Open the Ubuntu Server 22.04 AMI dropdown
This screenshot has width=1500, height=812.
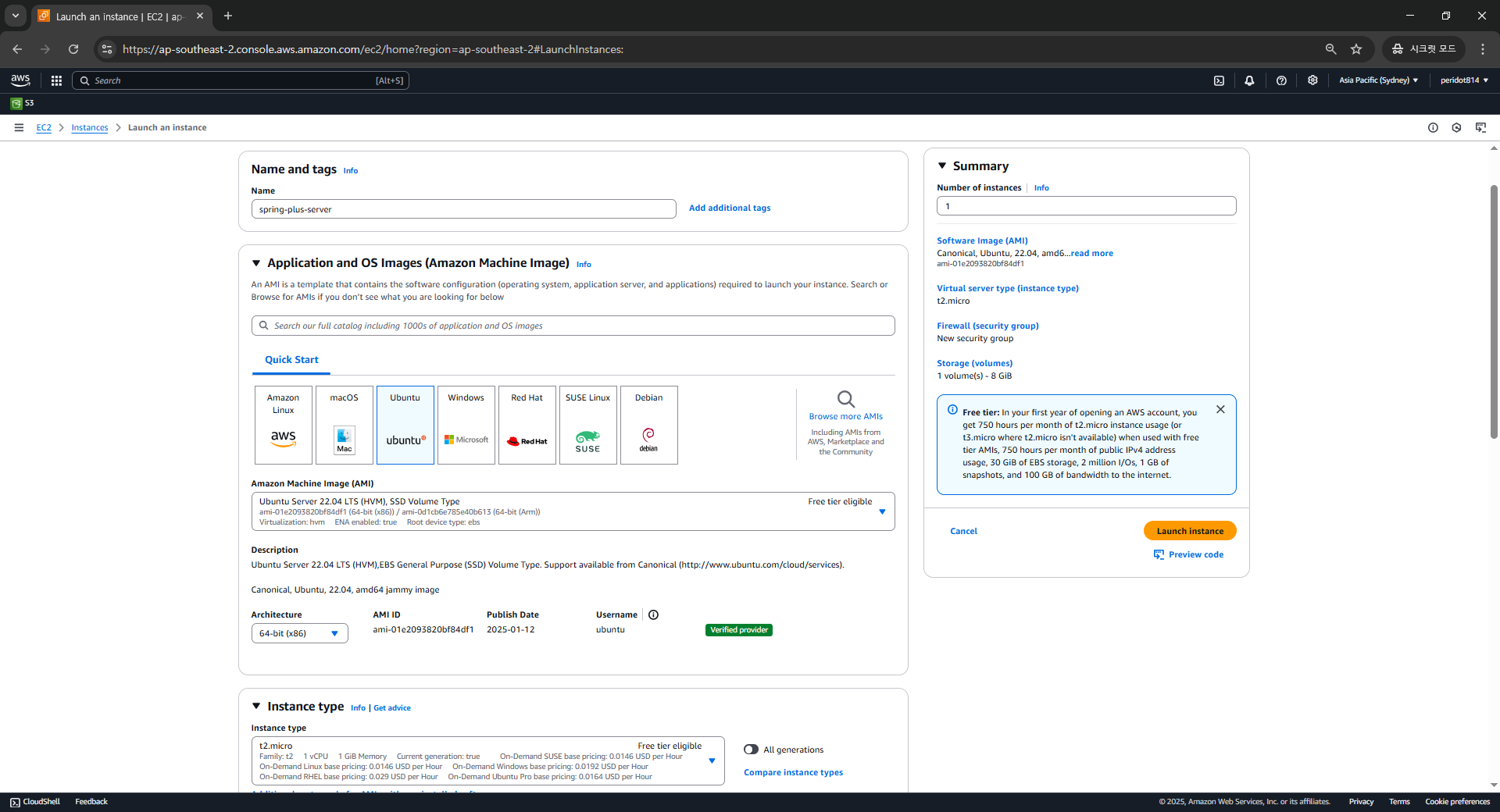(573, 511)
